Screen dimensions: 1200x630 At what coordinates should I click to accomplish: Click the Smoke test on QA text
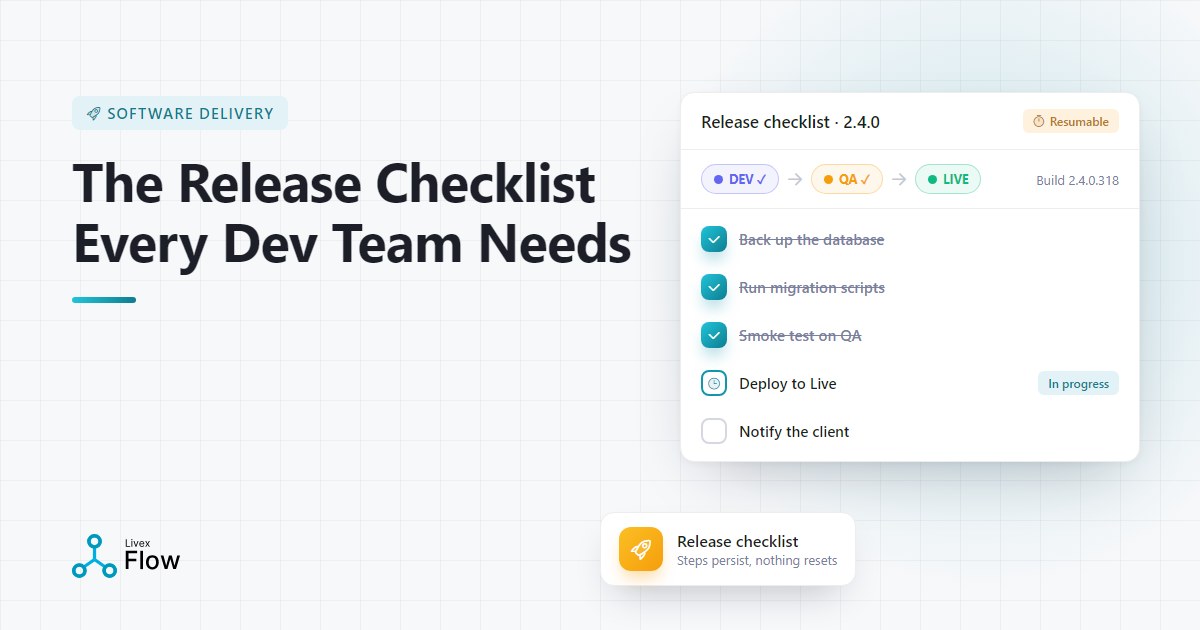coord(800,335)
